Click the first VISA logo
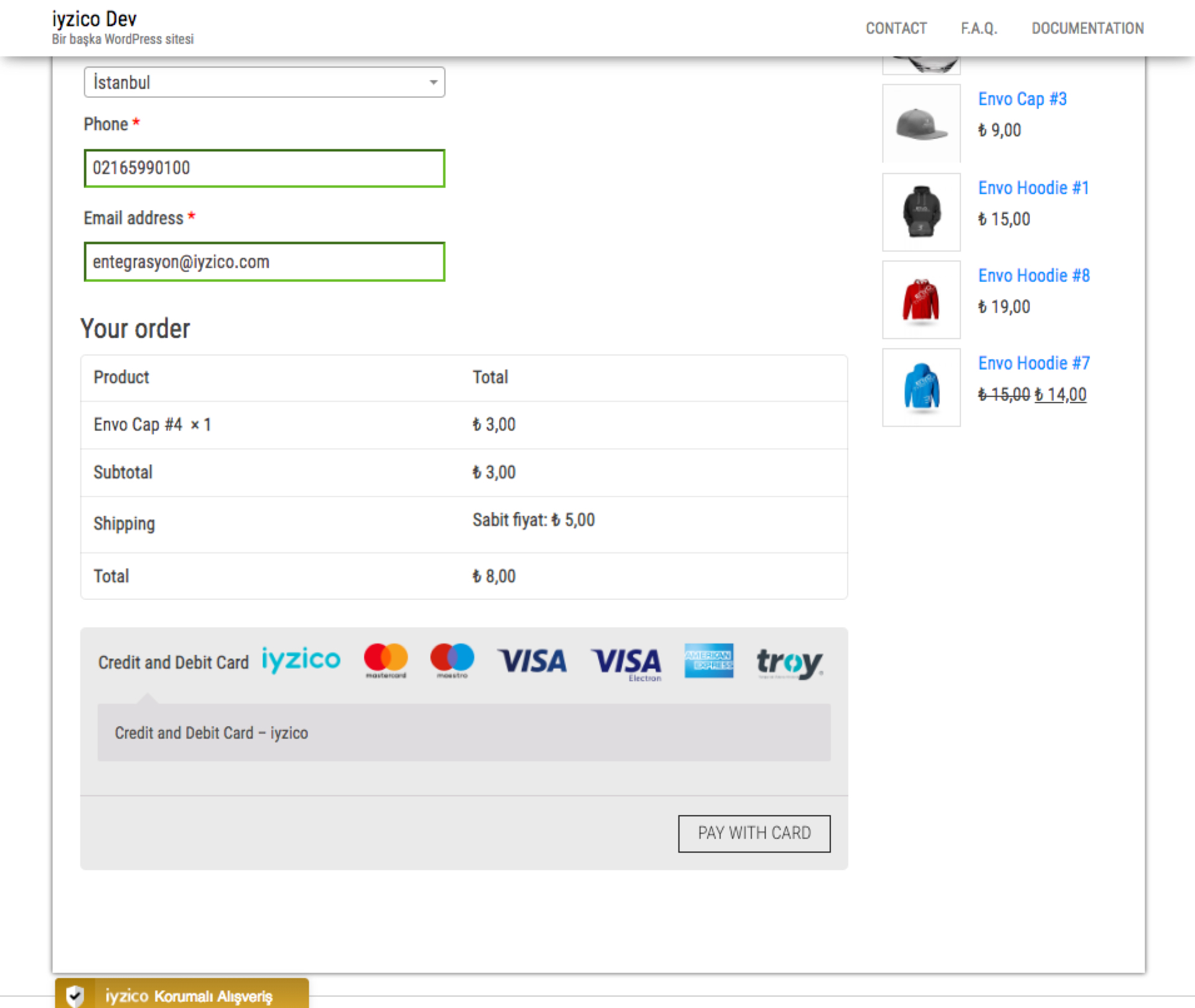Image resolution: width=1195 pixels, height=1008 pixels. click(x=532, y=661)
